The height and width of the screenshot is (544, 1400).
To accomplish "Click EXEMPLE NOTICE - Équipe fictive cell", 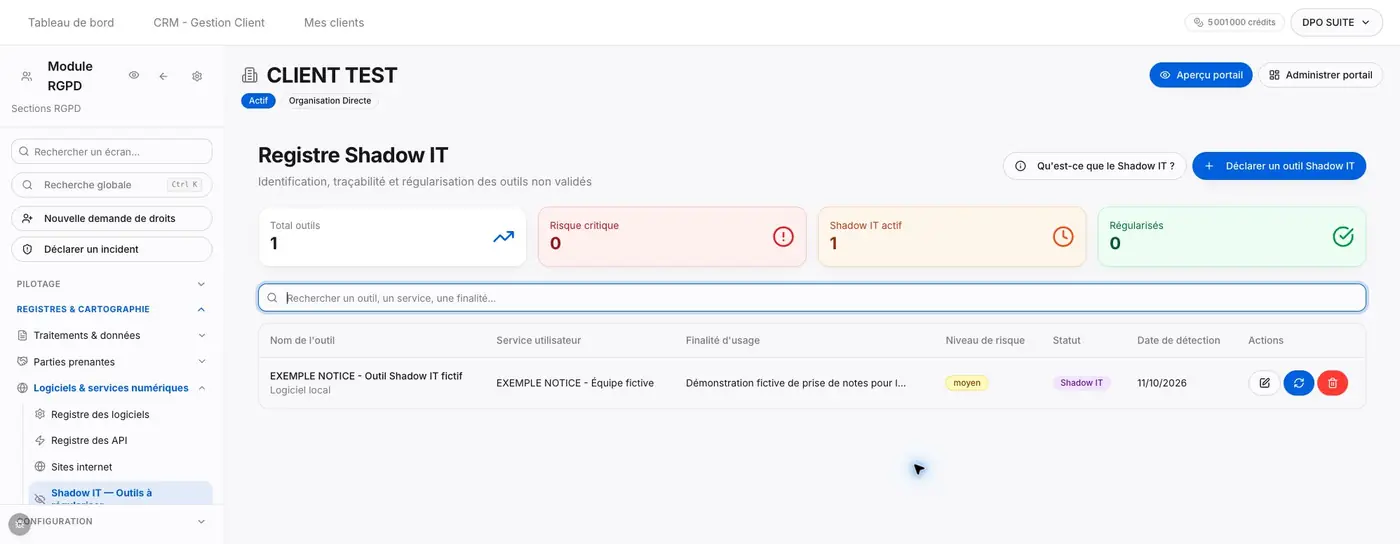I will (575, 383).
